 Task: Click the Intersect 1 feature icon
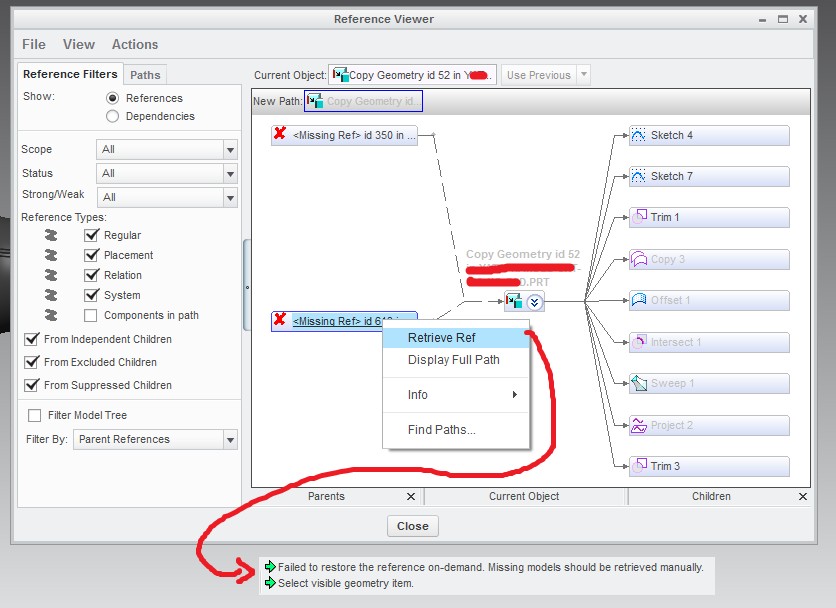639,342
